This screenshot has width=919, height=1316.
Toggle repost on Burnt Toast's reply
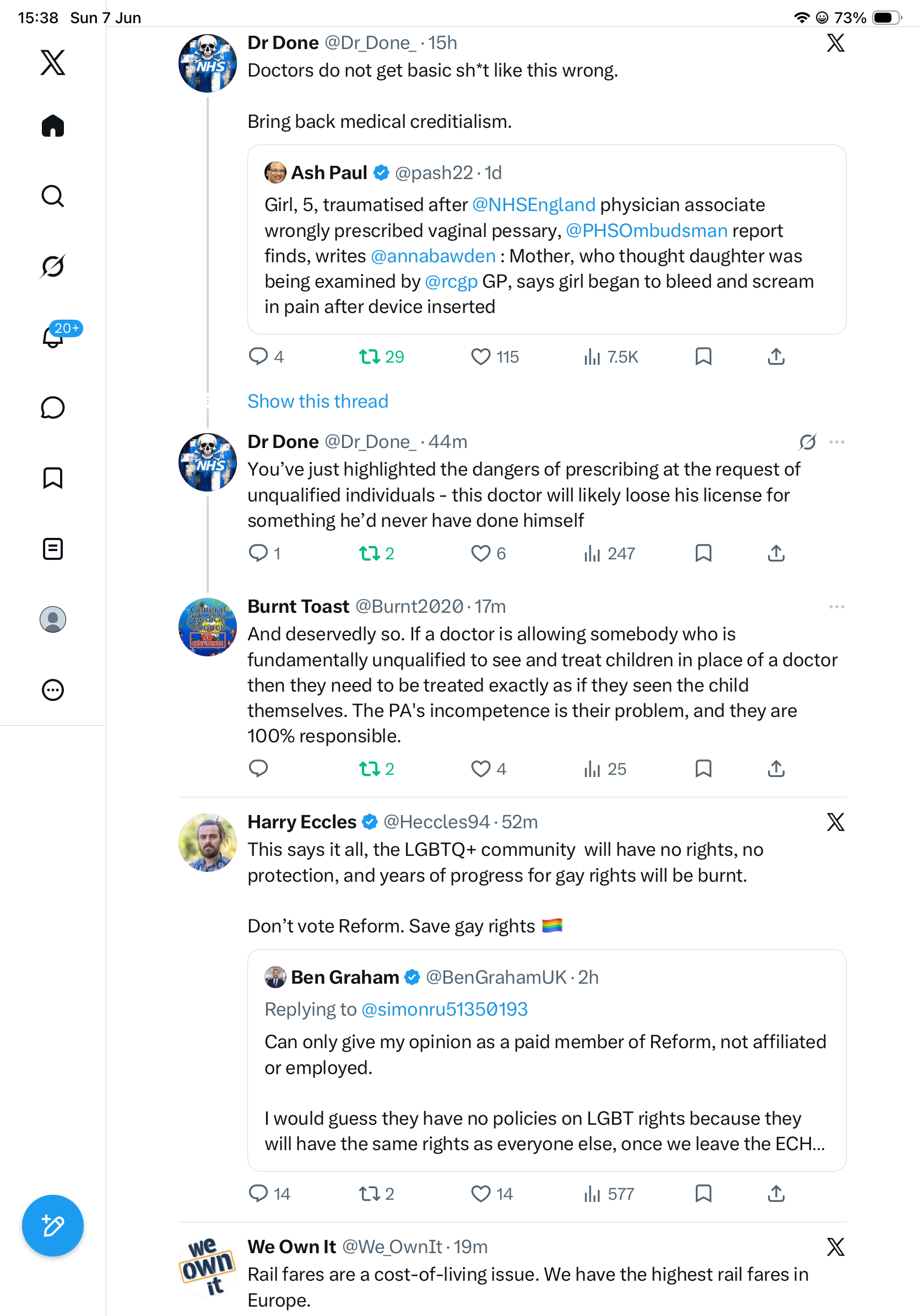point(369,769)
